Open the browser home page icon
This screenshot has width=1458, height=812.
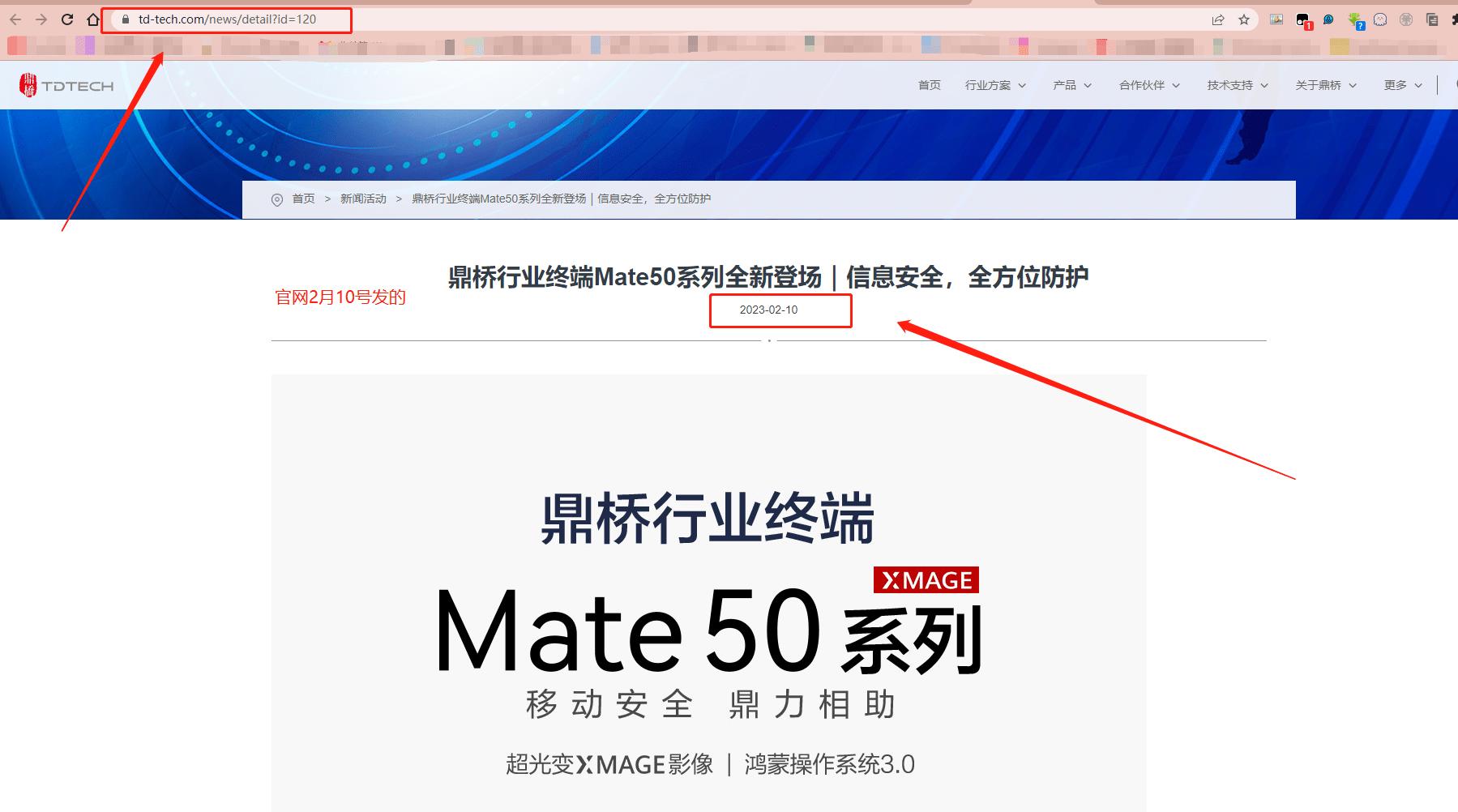[x=95, y=20]
